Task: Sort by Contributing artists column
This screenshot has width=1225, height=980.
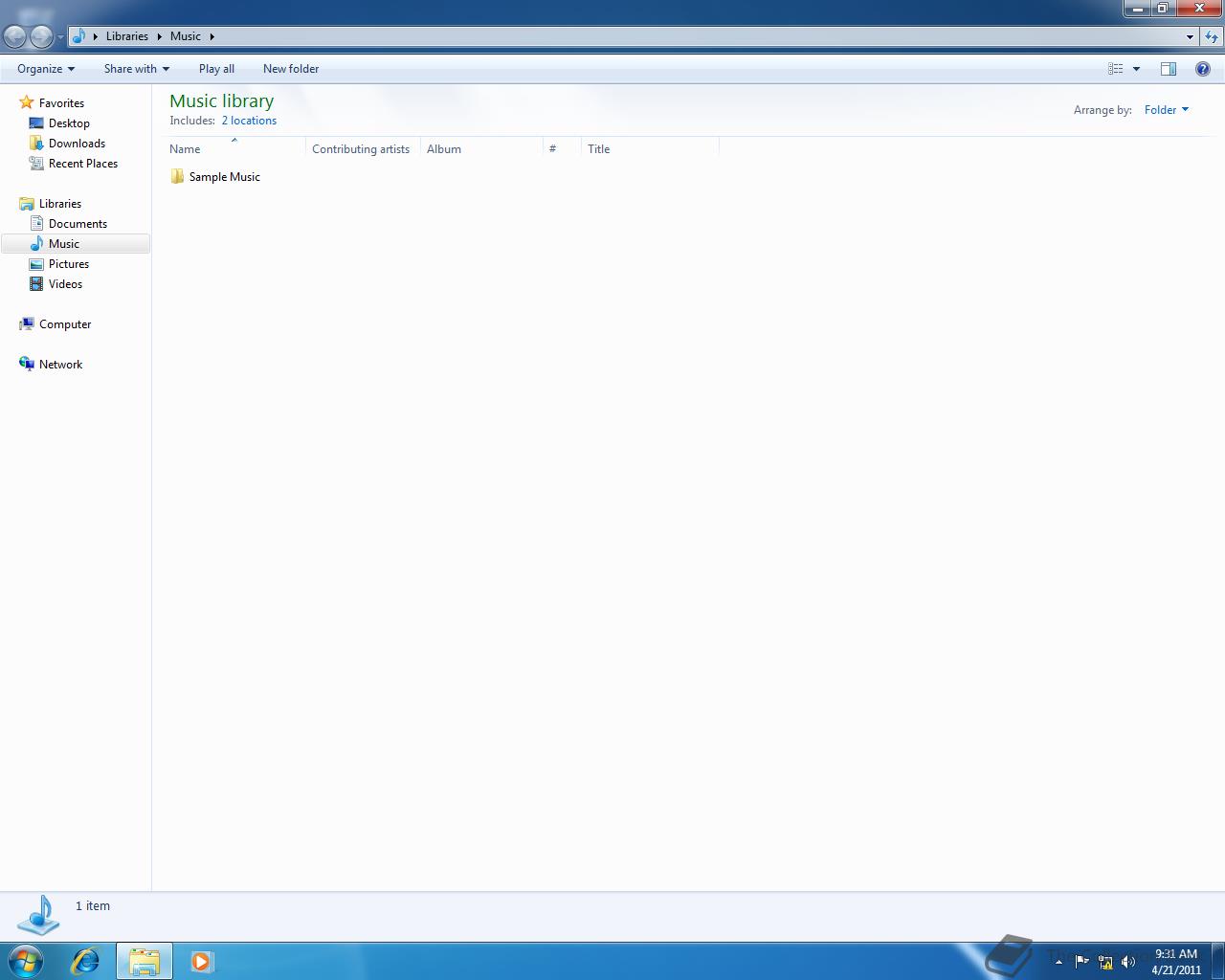Action: tap(363, 148)
